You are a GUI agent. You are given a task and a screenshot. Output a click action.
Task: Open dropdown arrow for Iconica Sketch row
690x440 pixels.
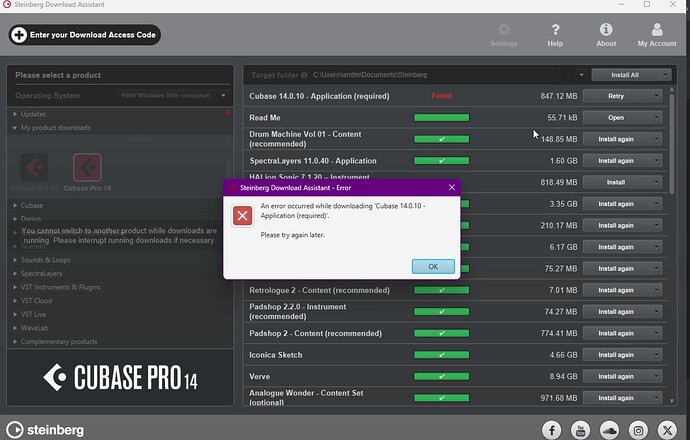(656, 355)
